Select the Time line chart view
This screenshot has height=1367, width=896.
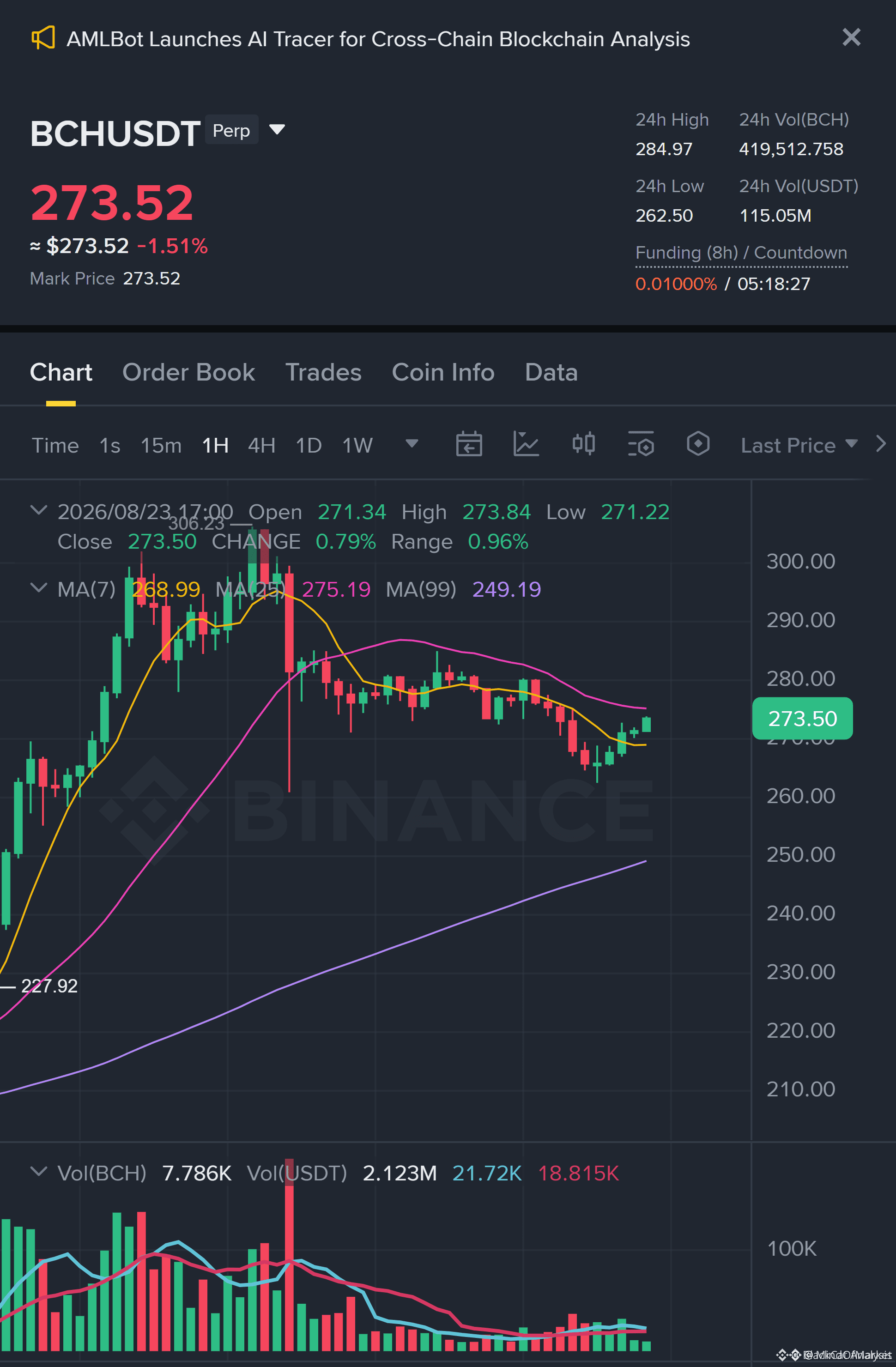(x=55, y=445)
